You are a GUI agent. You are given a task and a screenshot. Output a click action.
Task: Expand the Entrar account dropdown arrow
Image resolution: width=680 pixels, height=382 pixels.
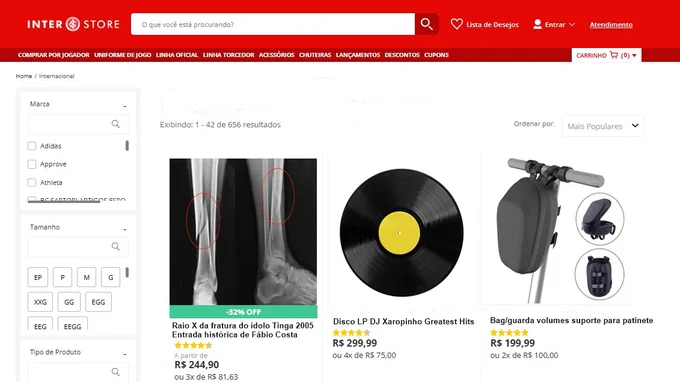[572, 24]
